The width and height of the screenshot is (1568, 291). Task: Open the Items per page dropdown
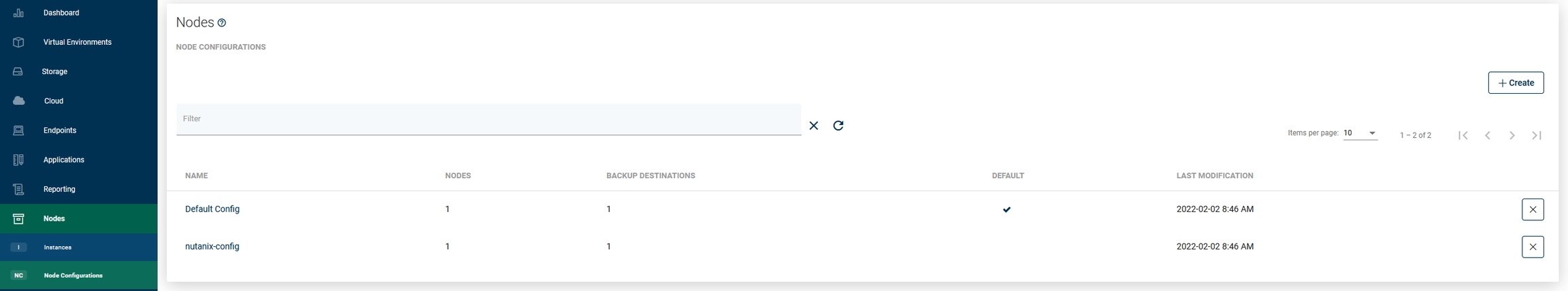coord(1360,133)
